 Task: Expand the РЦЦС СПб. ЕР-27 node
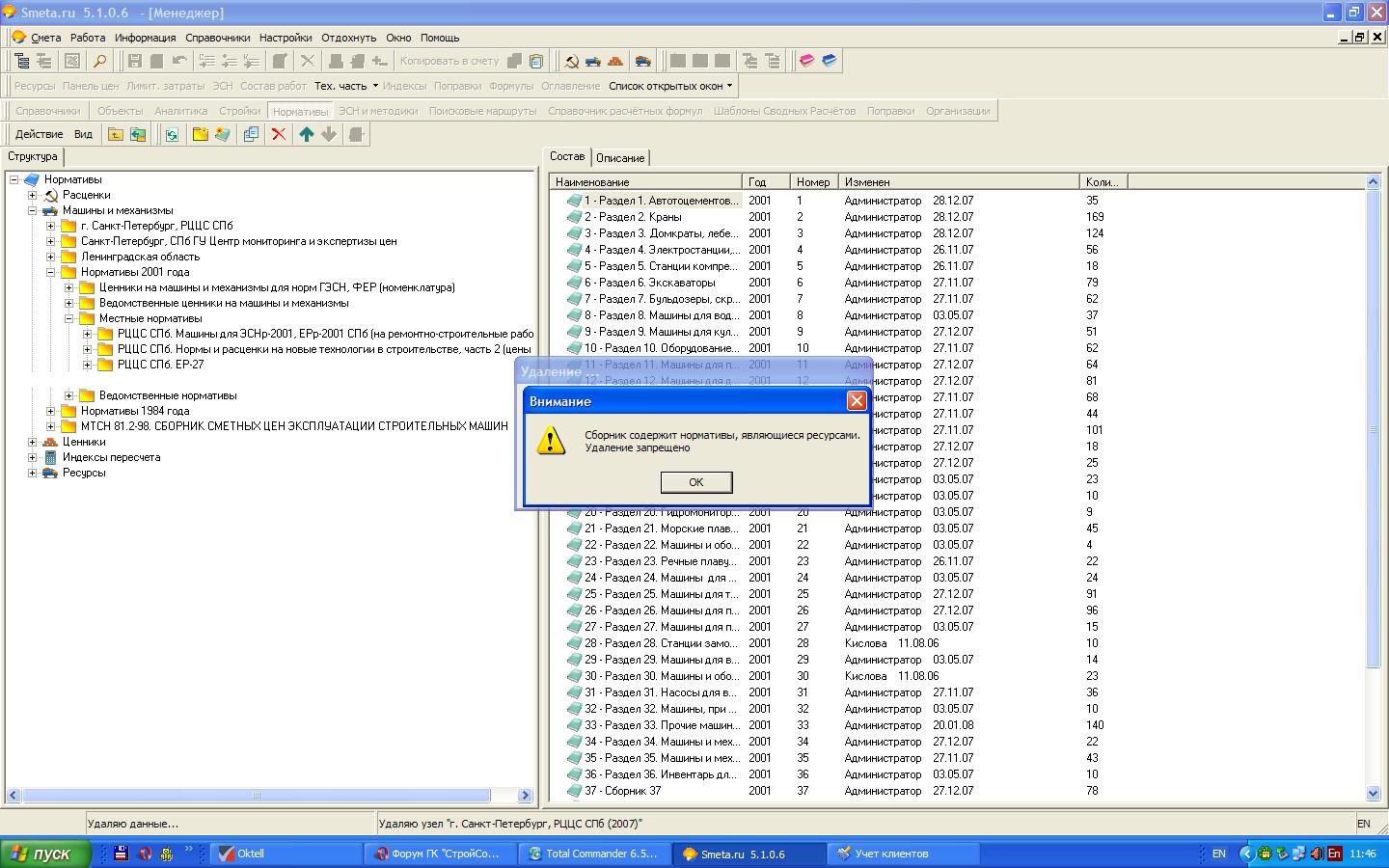click(x=88, y=365)
